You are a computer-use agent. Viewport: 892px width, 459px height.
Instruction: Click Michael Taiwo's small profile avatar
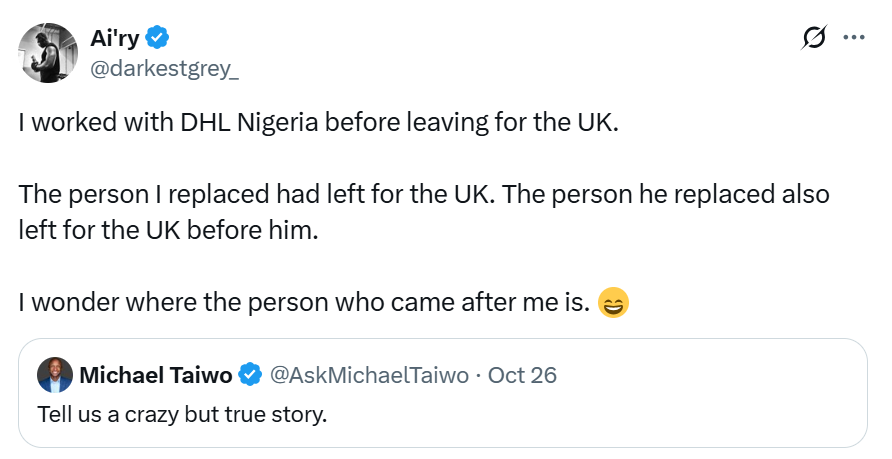[x=54, y=376]
